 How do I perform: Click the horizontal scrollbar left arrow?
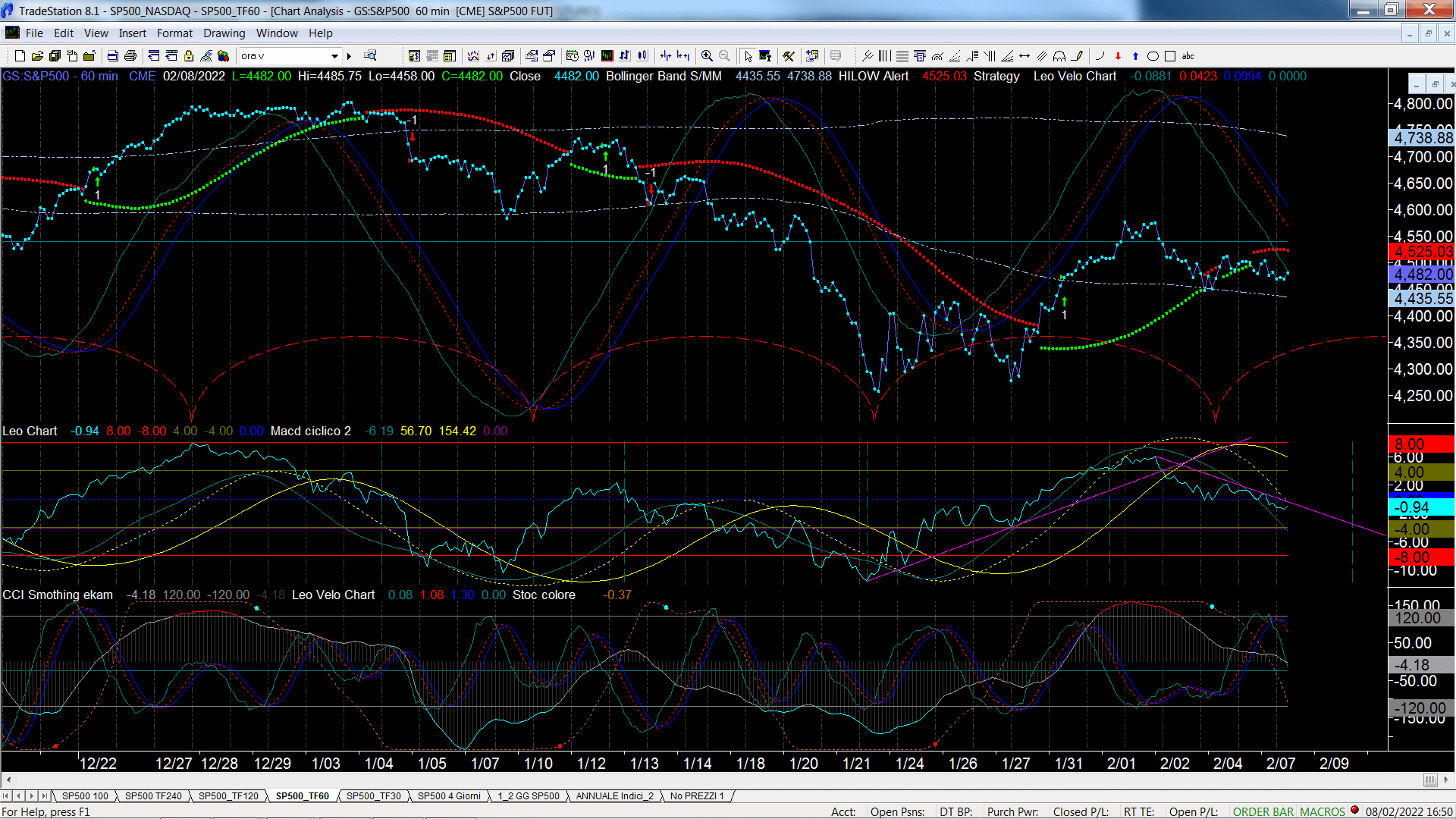tap(8, 780)
